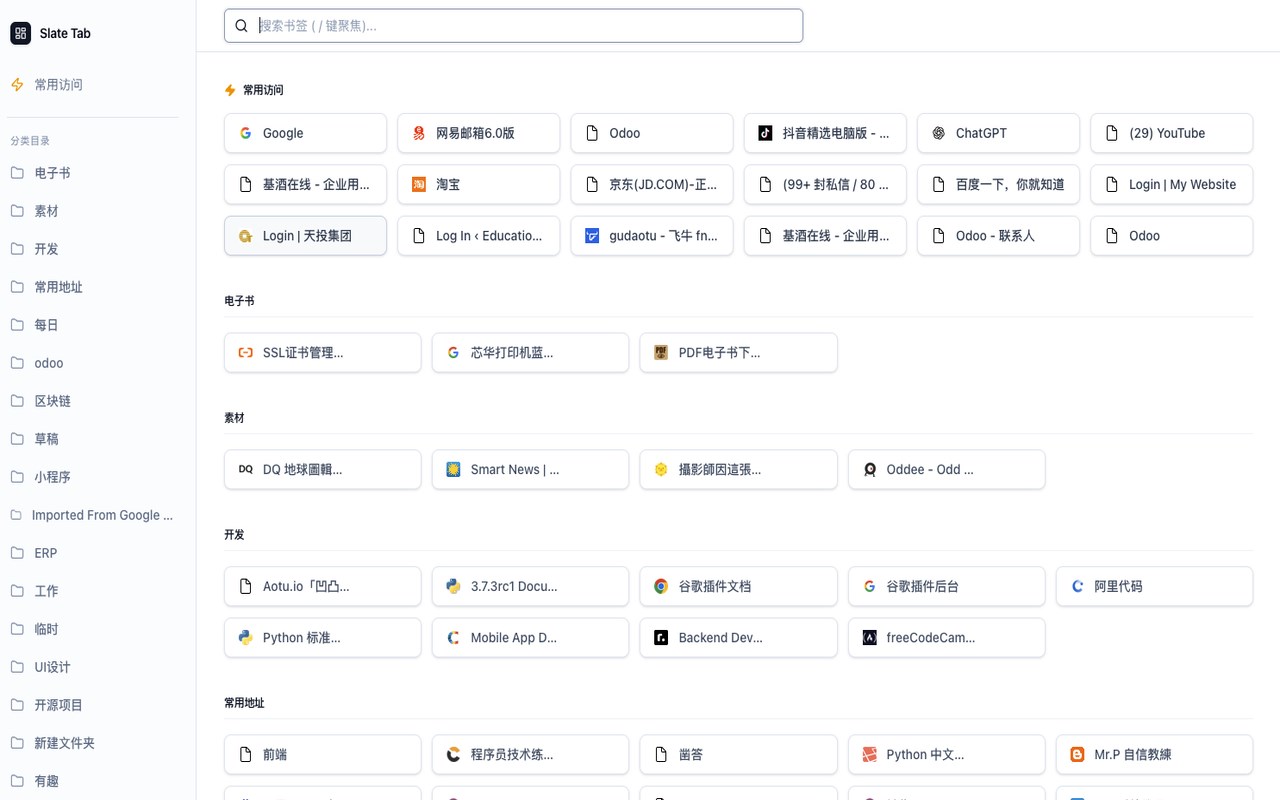The height and width of the screenshot is (800, 1280).
Task: Open the 凿答 bookmark card
Action: (738, 755)
